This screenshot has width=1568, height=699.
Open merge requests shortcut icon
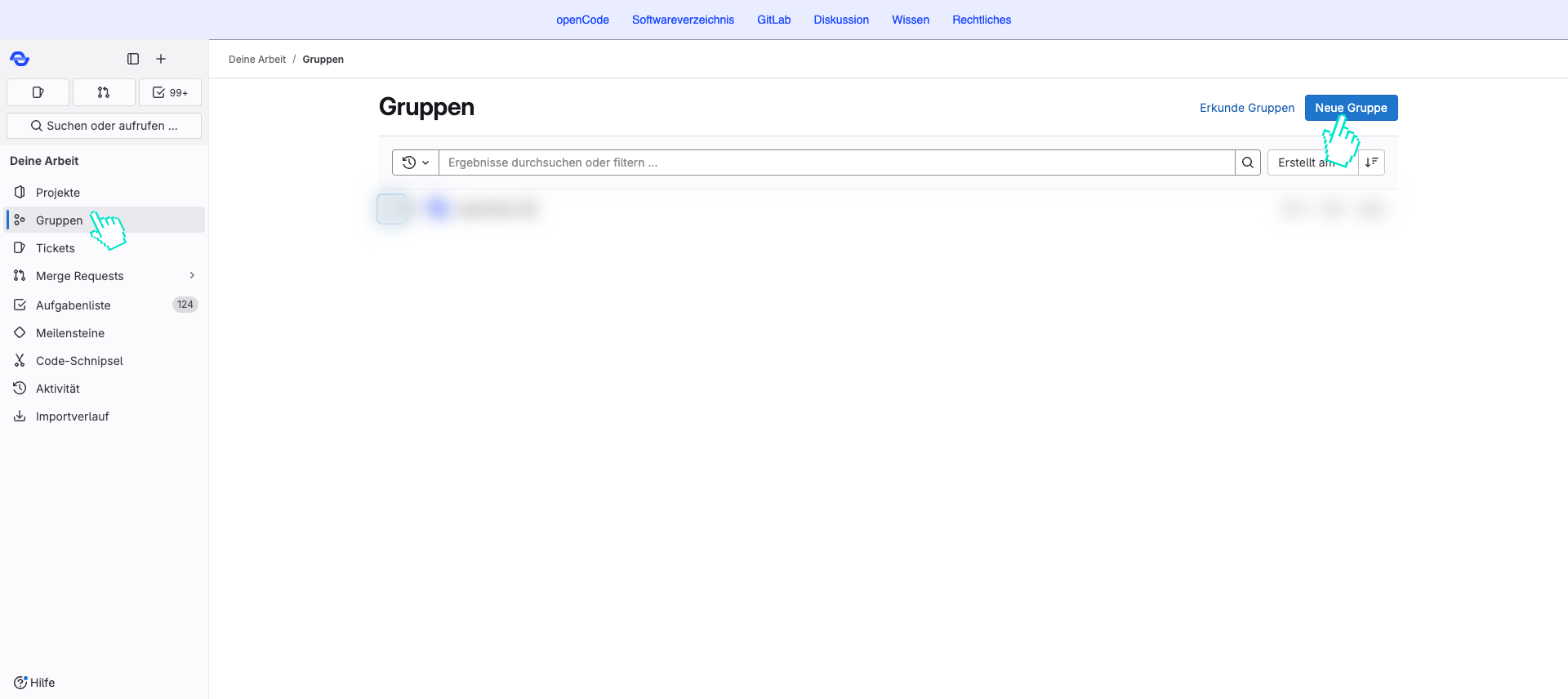[104, 92]
